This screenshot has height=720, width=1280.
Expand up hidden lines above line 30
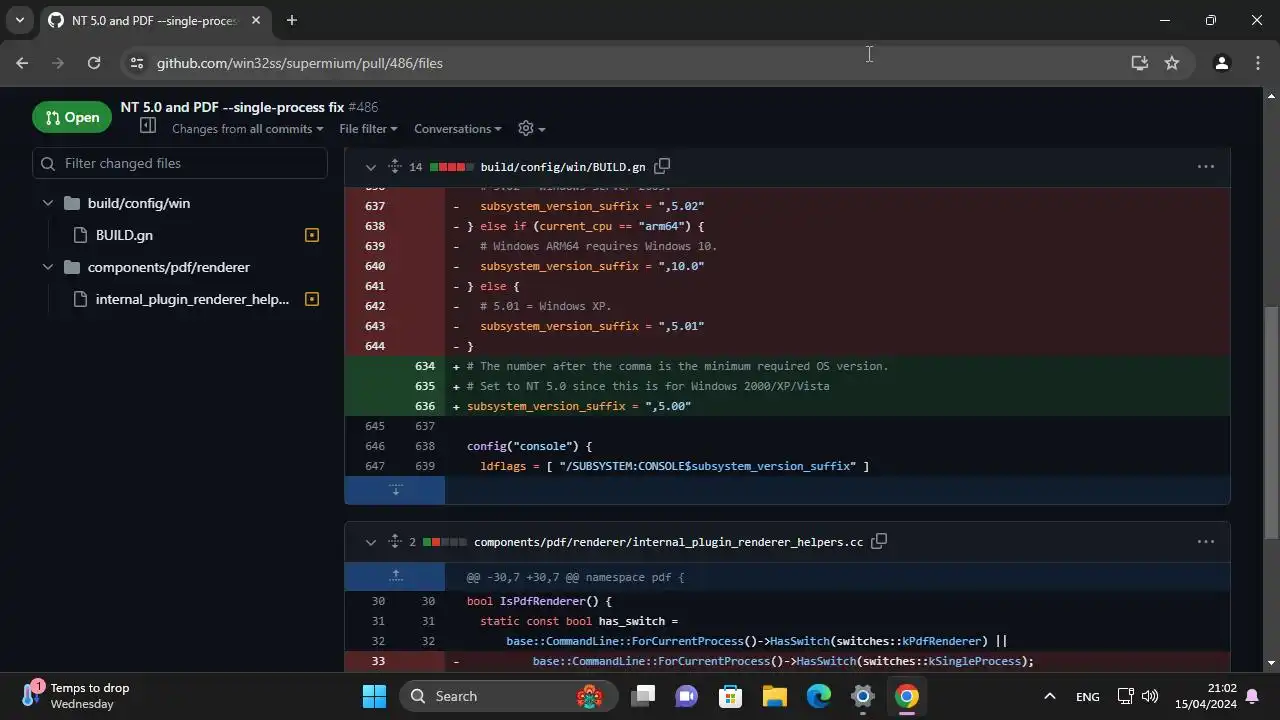pyautogui.click(x=395, y=577)
